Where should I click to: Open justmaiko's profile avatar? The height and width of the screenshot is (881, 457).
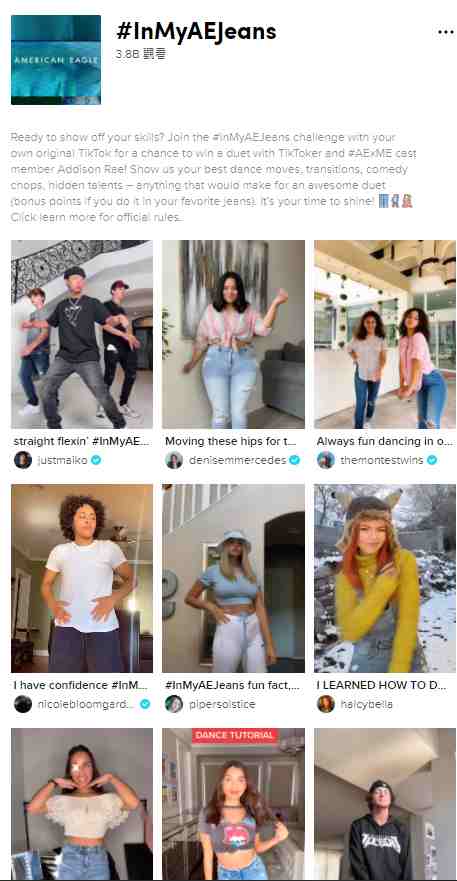pyautogui.click(x=23, y=460)
